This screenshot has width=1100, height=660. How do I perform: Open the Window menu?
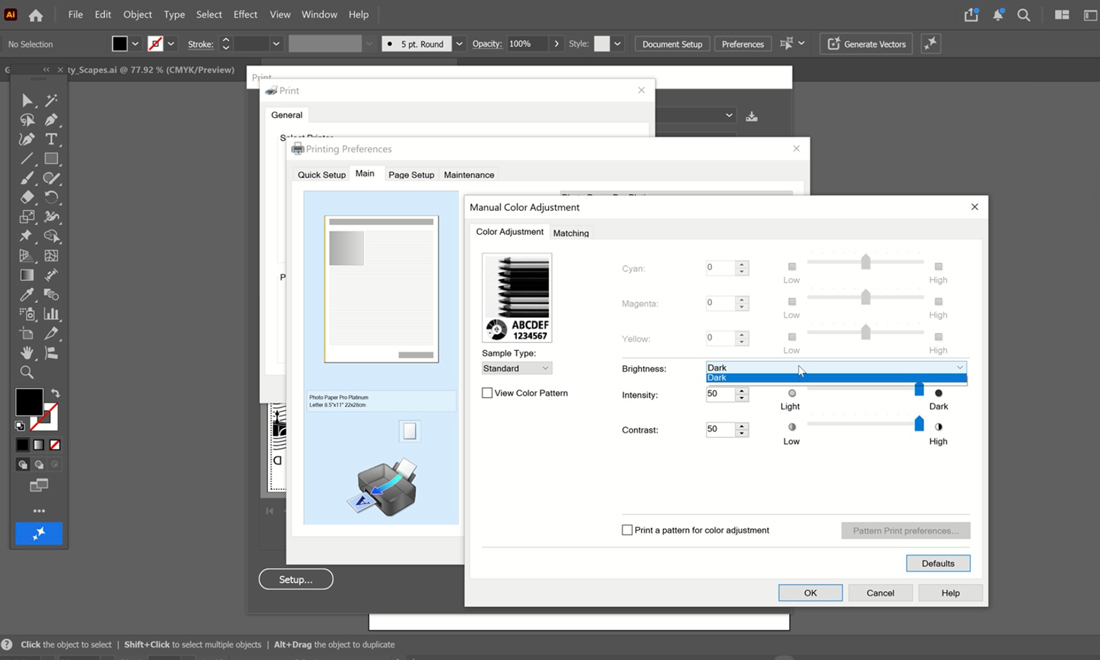[x=319, y=15]
